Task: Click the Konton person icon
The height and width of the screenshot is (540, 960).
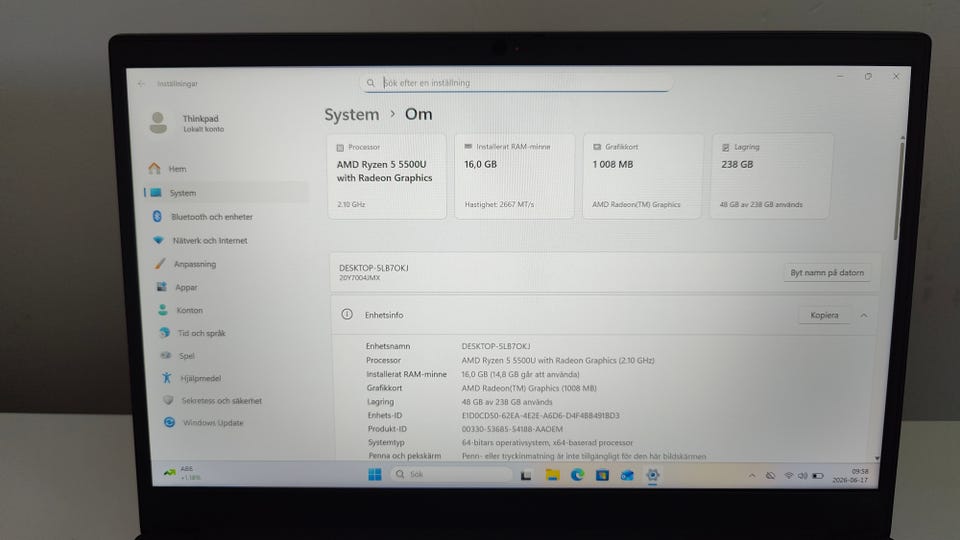Action: coord(163,310)
